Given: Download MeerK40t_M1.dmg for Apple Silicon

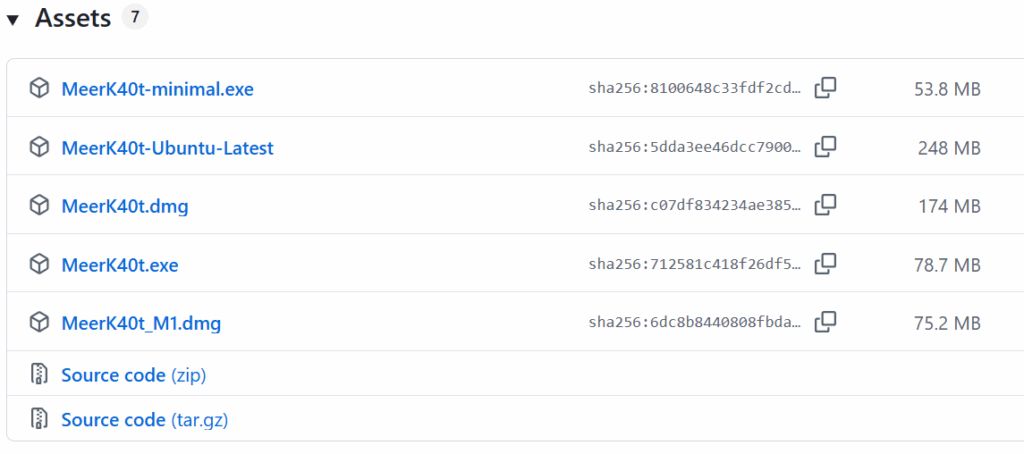Looking at the screenshot, I should pyautogui.click(x=141, y=324).
